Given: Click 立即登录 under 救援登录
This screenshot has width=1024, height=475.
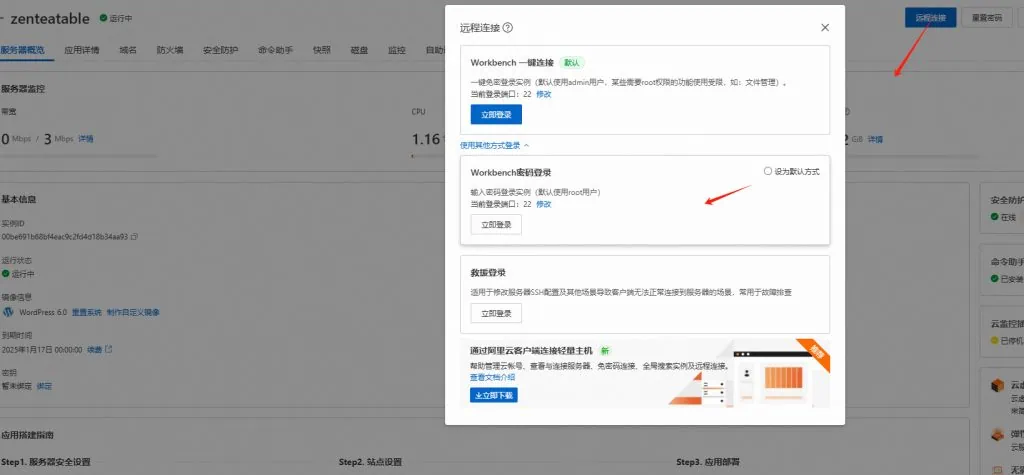Looking at the screenshot, I should coord(496,313).
